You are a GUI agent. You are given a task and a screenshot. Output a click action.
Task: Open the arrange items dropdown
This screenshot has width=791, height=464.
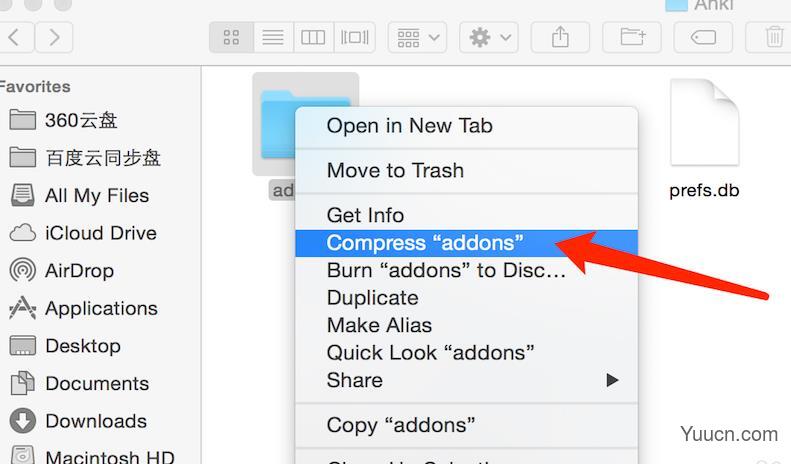point(417,37)
